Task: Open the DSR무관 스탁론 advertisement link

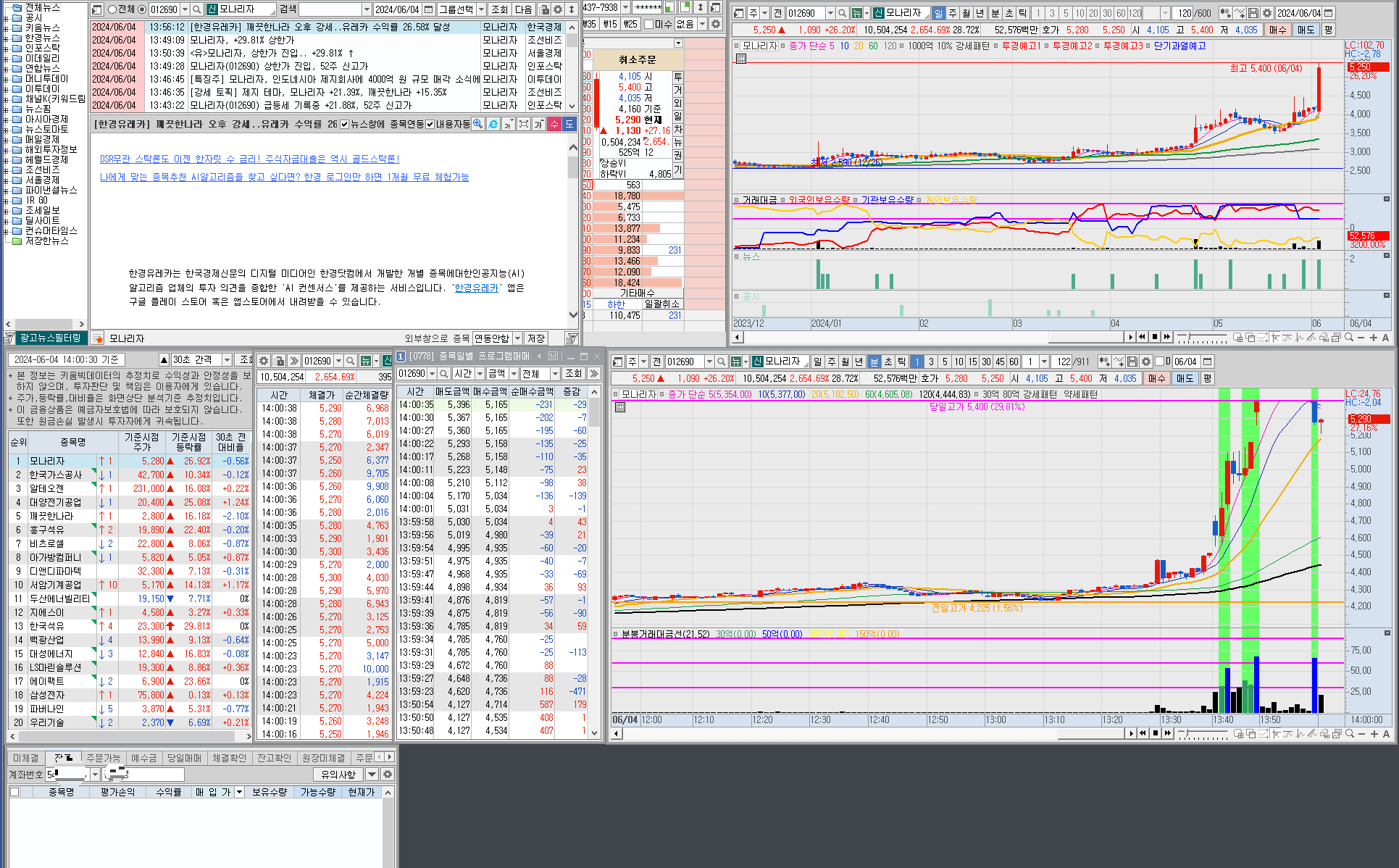Action: [x=249, y=159]
